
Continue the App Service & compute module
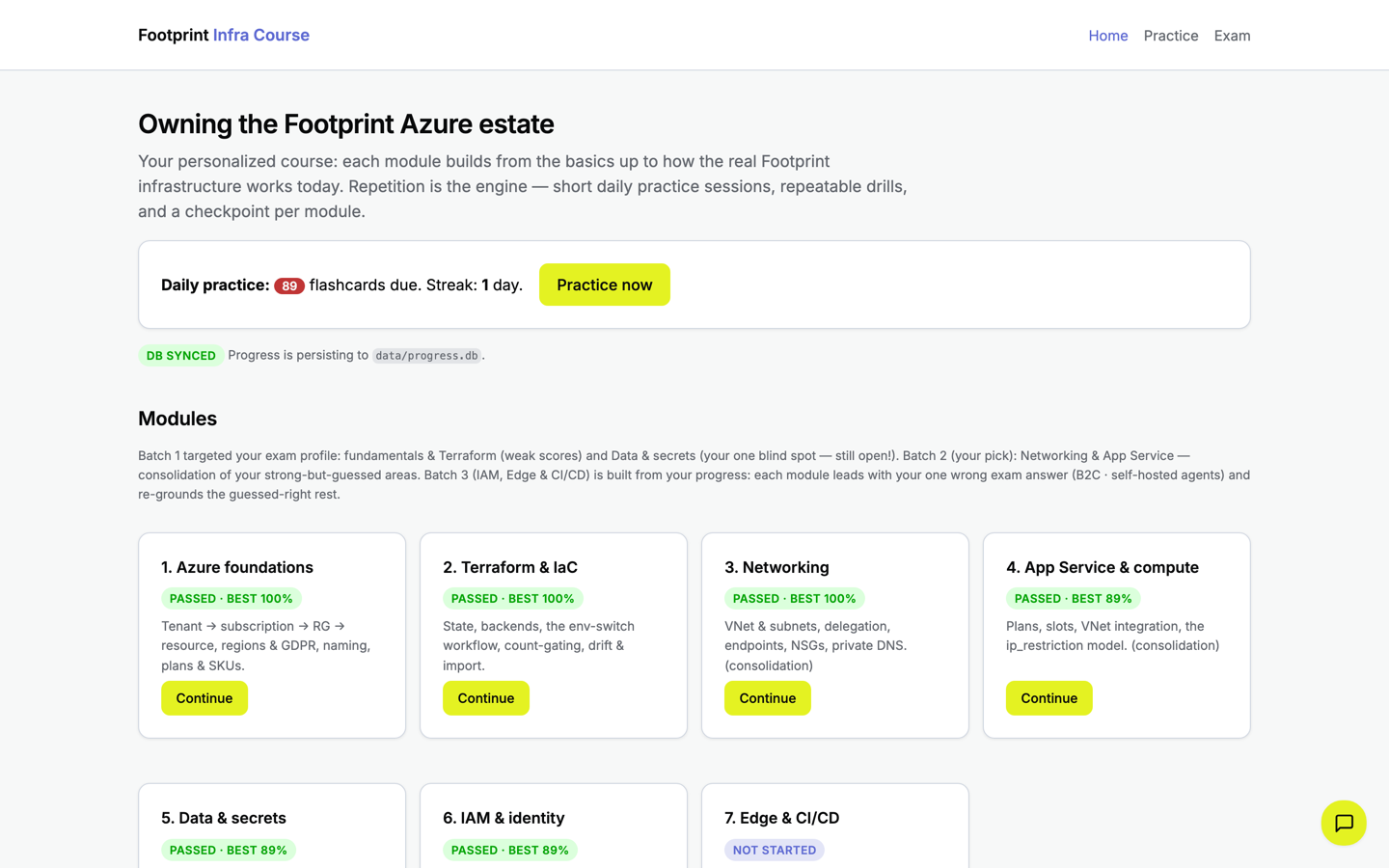pos(1049,698)
